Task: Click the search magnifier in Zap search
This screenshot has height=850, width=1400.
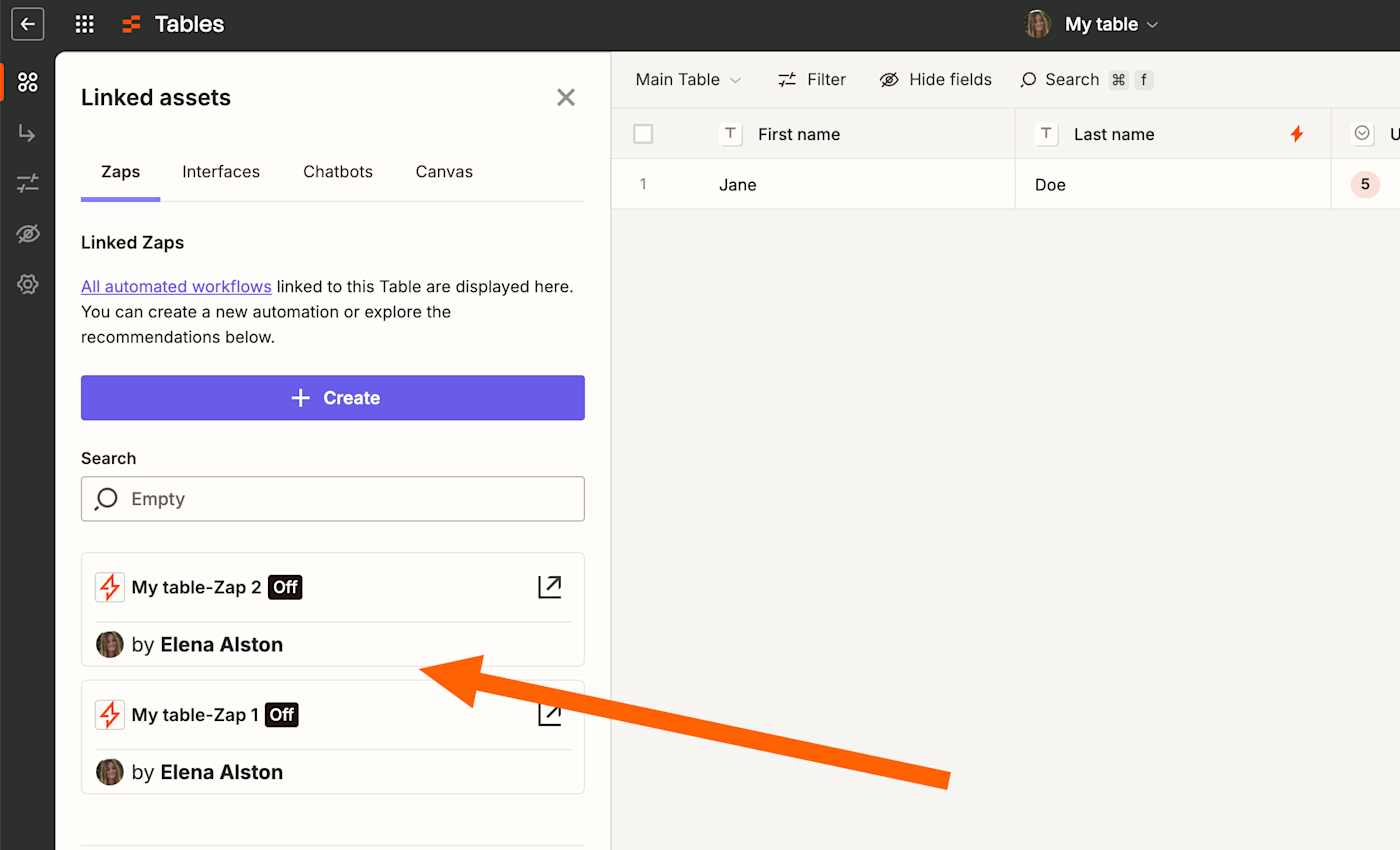Action: click(x=106, y=499)
